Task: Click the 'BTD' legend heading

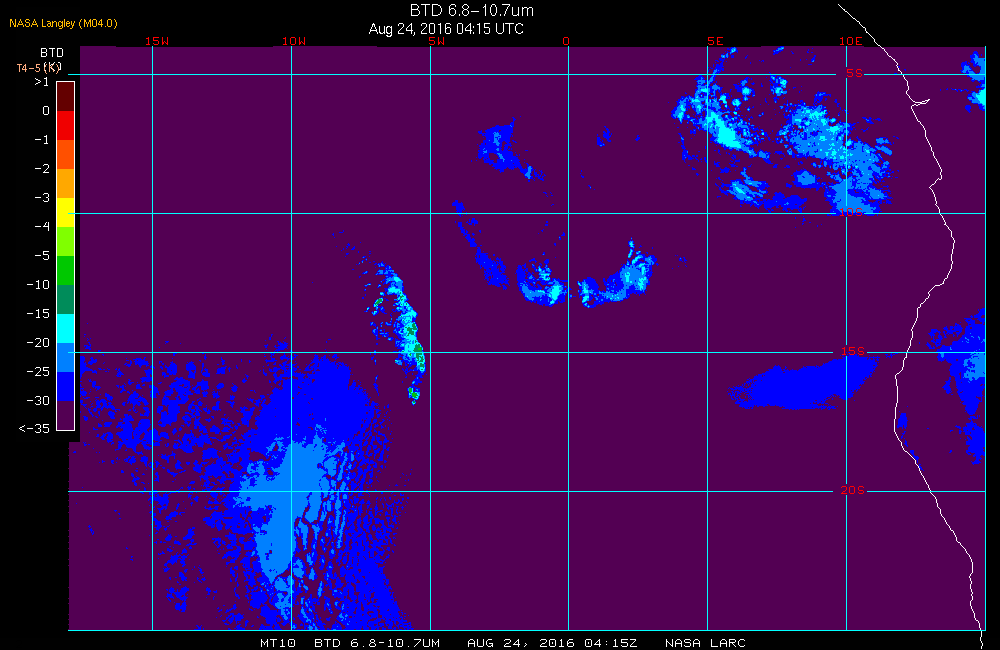Action: (52, 53)
